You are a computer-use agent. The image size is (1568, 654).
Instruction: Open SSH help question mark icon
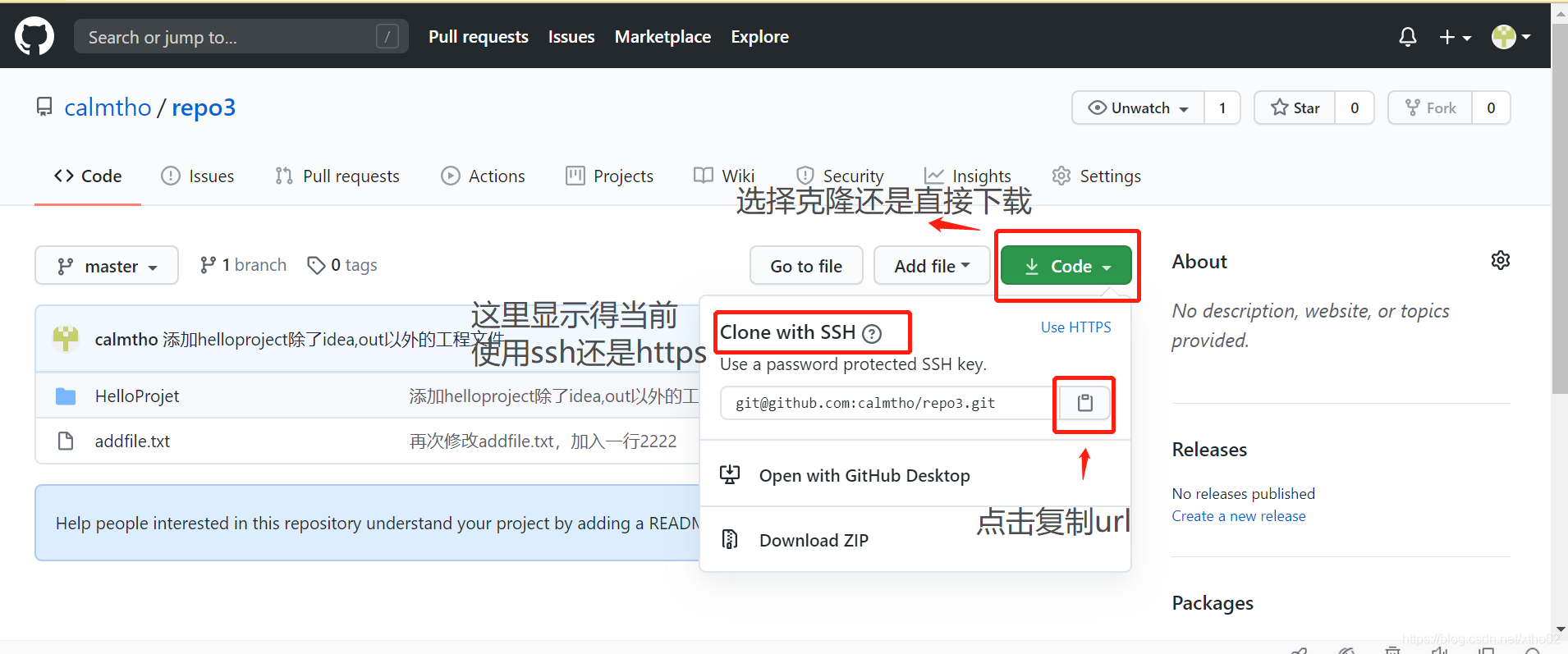[x=872, y=333]
